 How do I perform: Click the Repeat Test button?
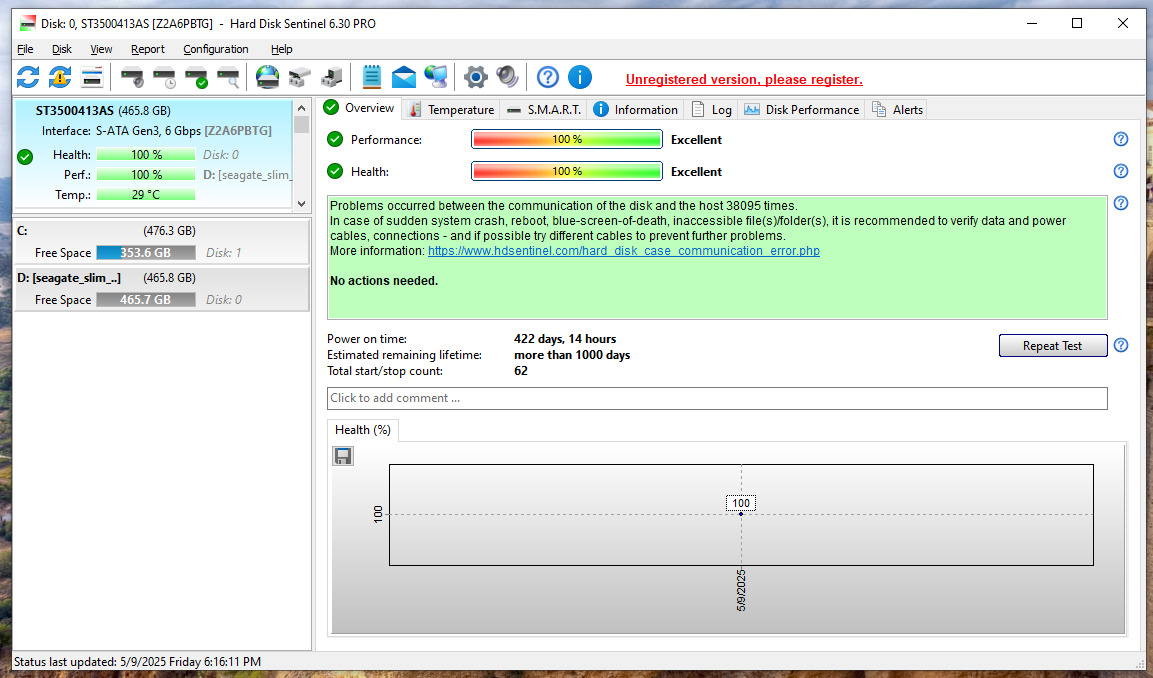click(x=1052, y=346)
